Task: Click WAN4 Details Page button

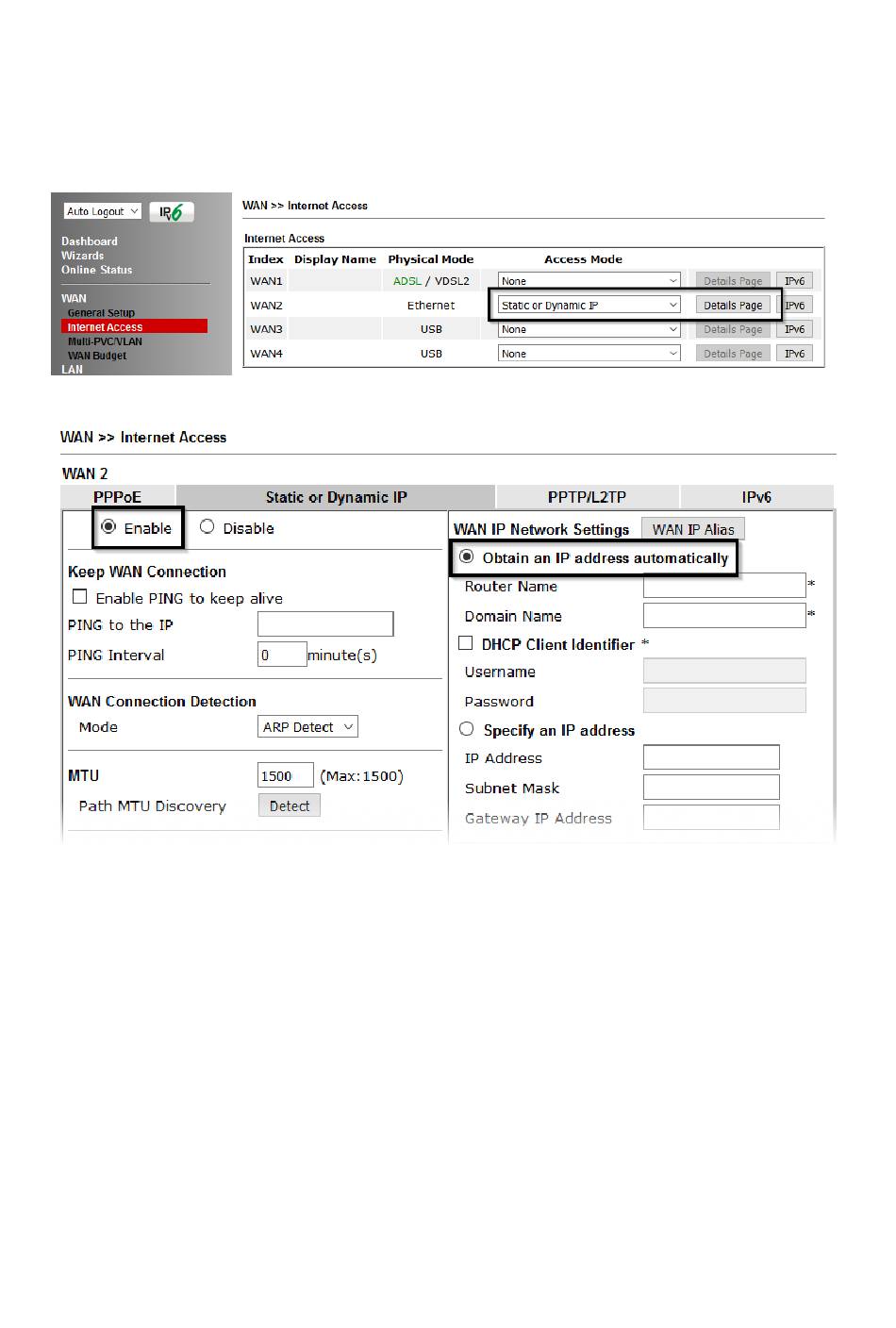Action: [733, 354]
